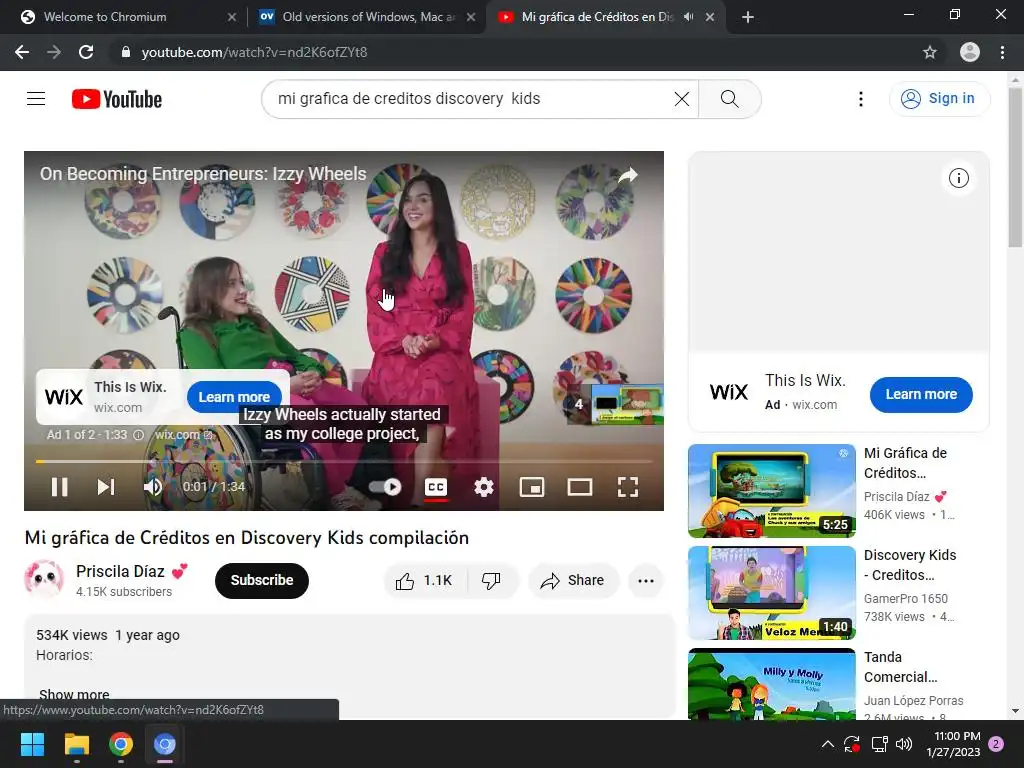This screenshot has width=1024, height=768.
Task: Open the ad info icon beside 'Ad 1 of 2'
Action: [x=138, y=435]
